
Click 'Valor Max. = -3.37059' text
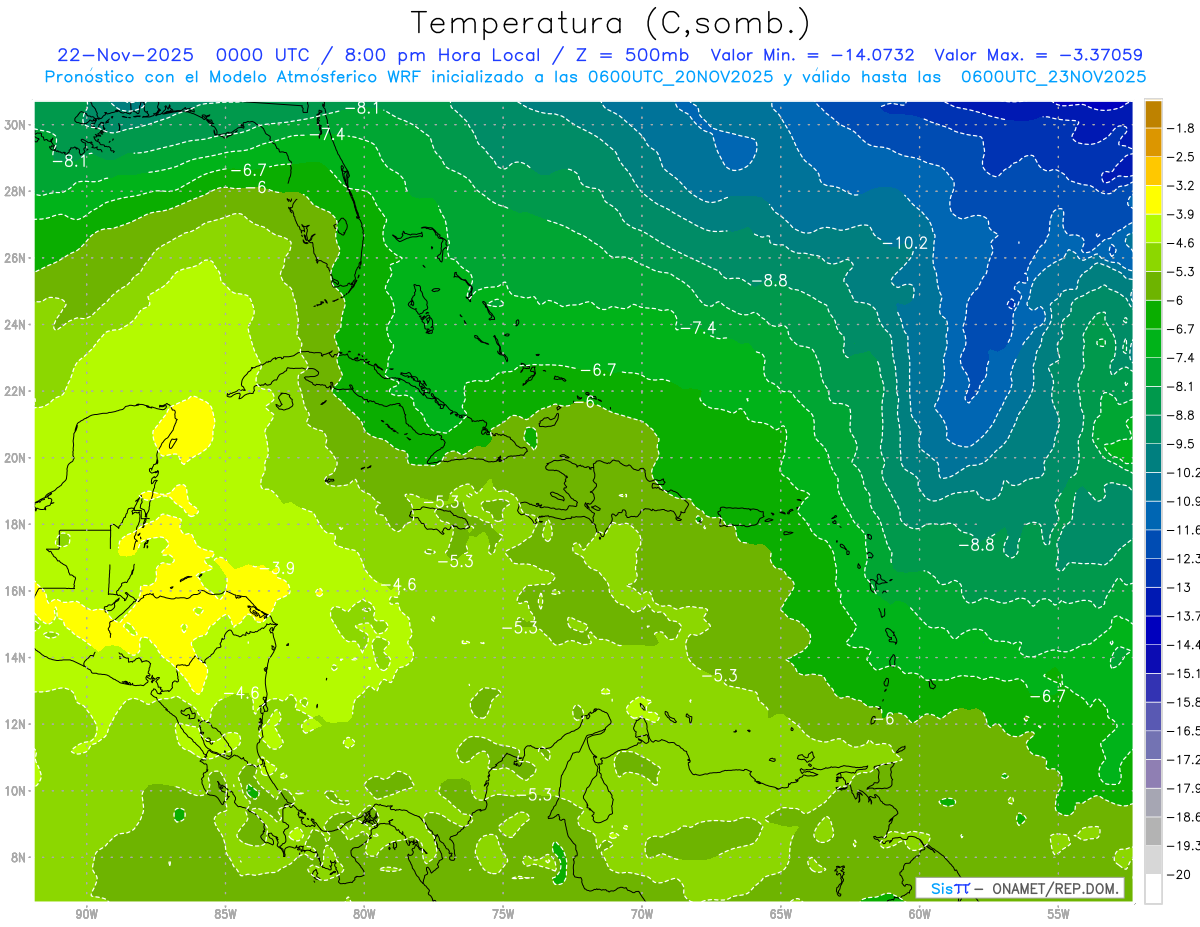click(x=1038, y=55)
